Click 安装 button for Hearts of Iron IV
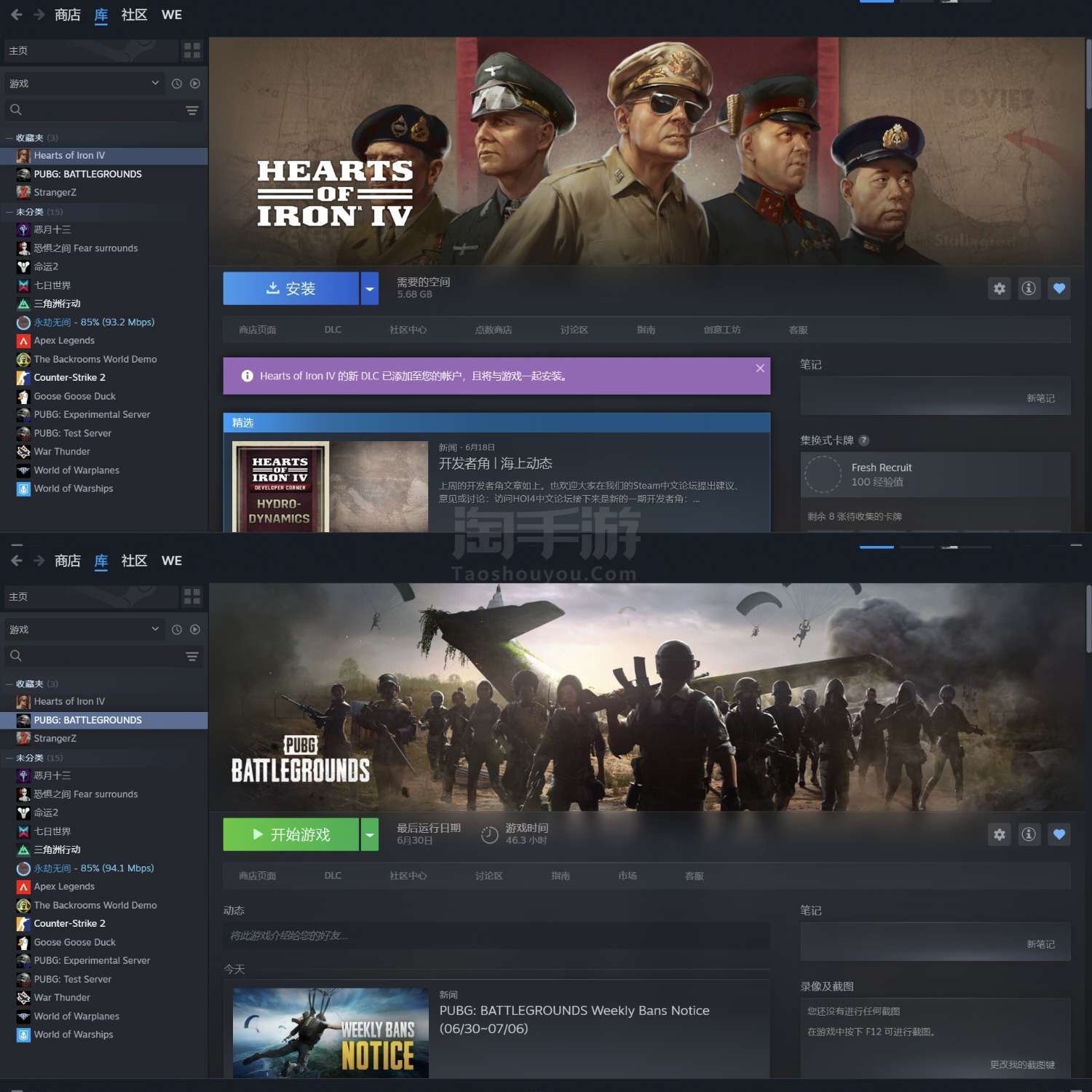The width and height of the screenshot is (1092, 1092). pos(290,288)
